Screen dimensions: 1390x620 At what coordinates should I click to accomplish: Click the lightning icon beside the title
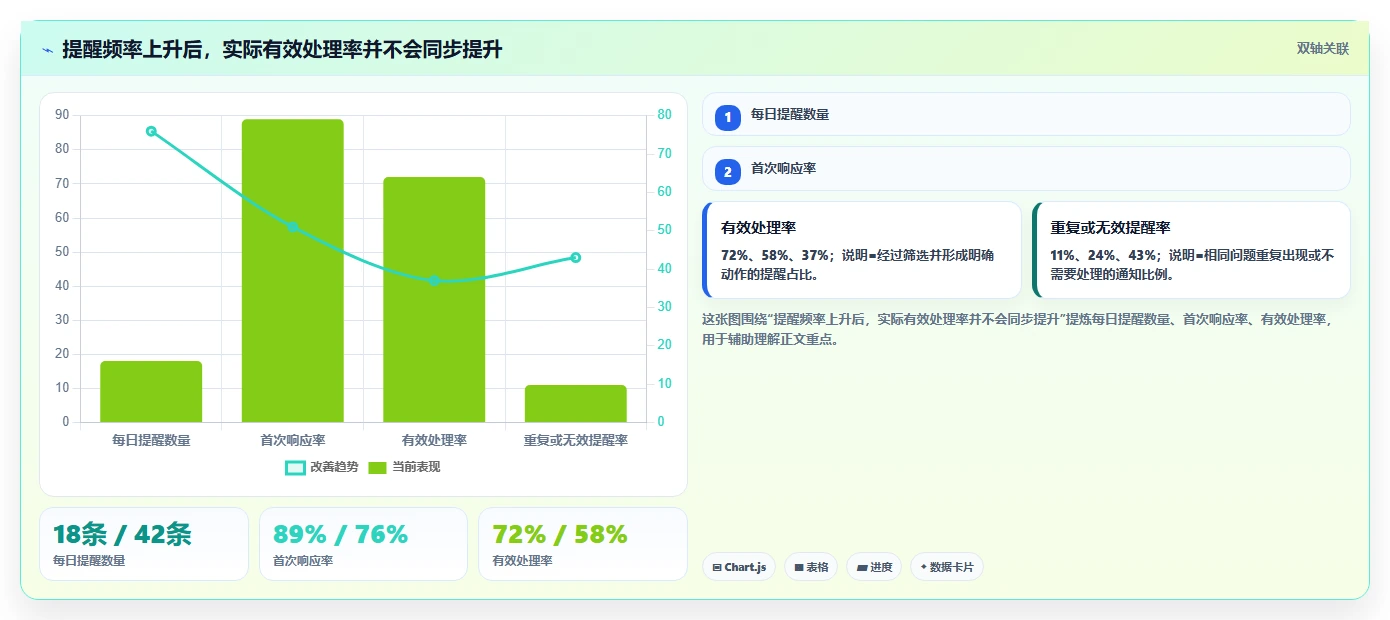click(x=47, y=50)
